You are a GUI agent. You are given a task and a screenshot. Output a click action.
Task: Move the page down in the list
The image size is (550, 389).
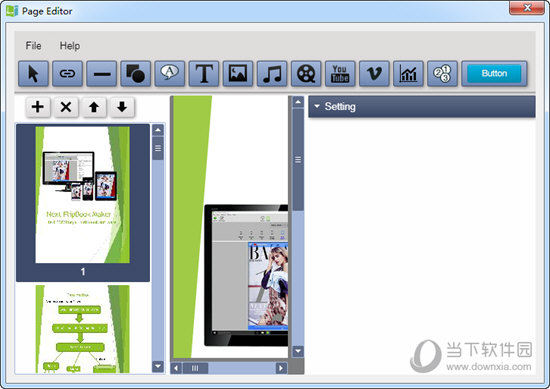click(122, 107)
